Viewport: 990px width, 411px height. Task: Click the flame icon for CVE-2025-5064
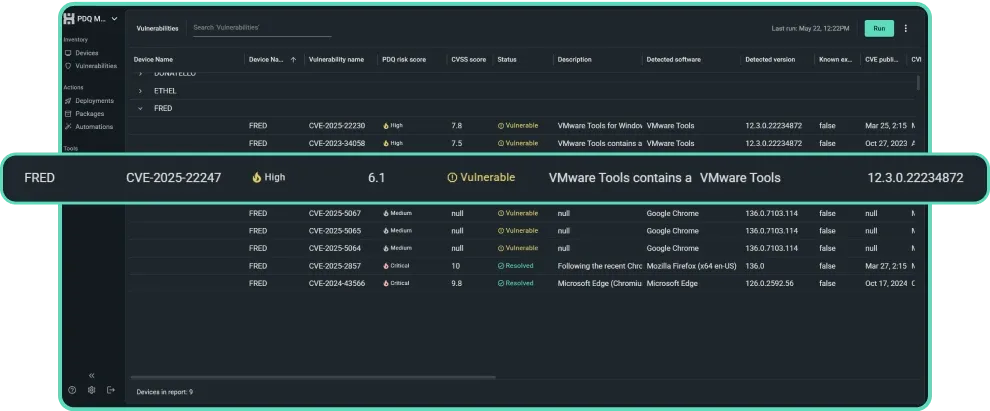coord(386,248)
